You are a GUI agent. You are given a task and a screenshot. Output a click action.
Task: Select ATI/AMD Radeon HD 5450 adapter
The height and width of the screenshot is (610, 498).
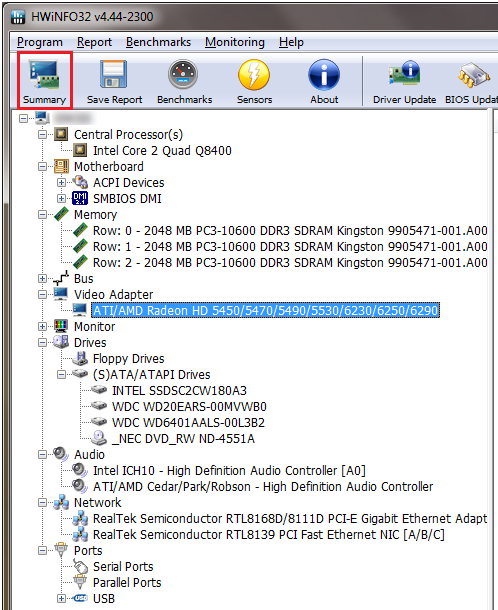[266, 310]
